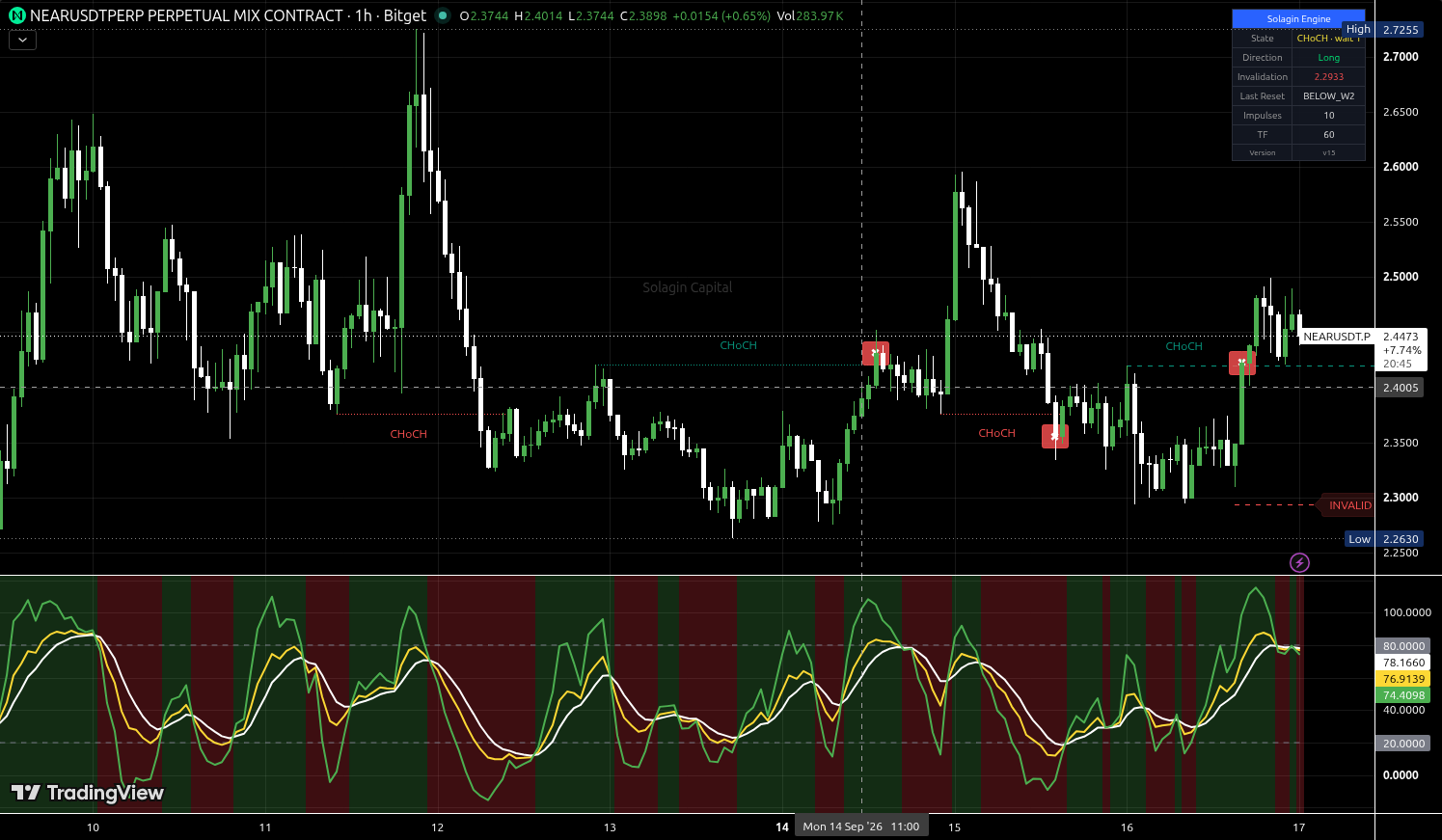Screen dimensions: 1442x840
Task: Click the date label 16 on time axis
Action: click(1127, 827)
